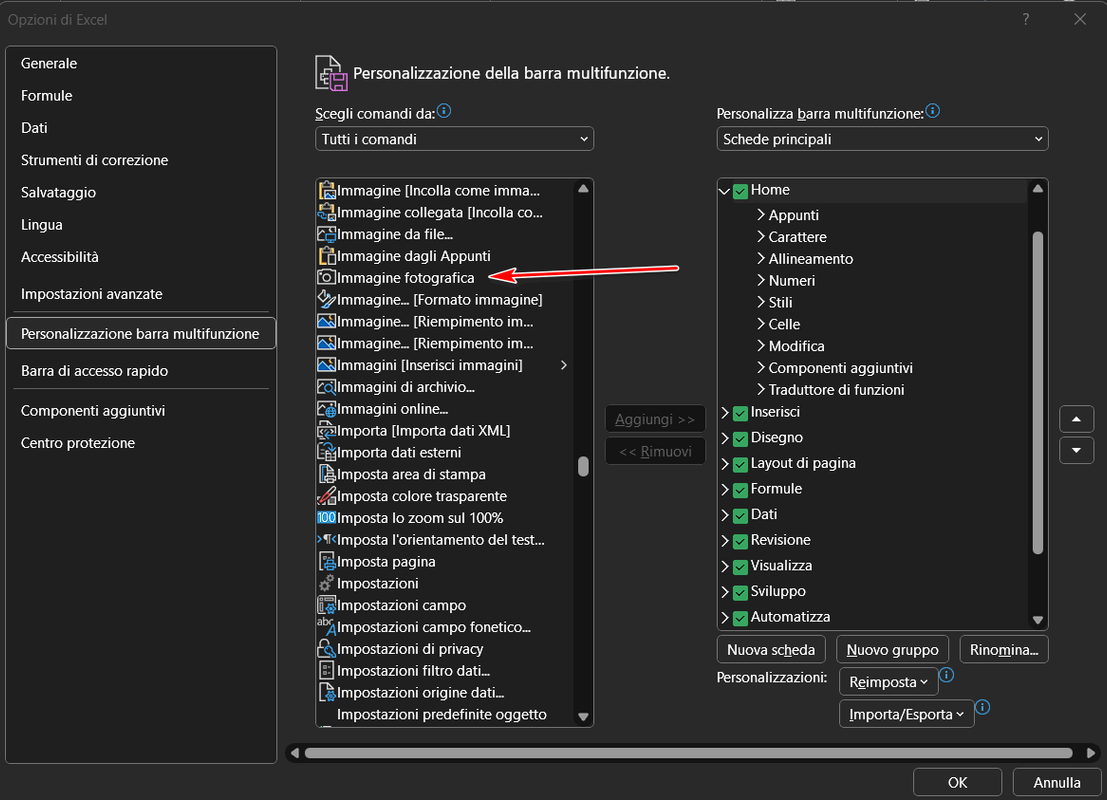Toggle the Sviluppo tab checkbox
Screen dimensions: 1107x800
click(x=740, y=592)
